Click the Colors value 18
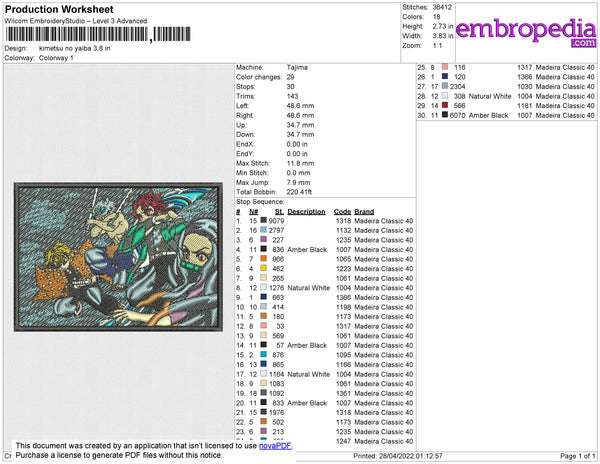 point(437,17)
